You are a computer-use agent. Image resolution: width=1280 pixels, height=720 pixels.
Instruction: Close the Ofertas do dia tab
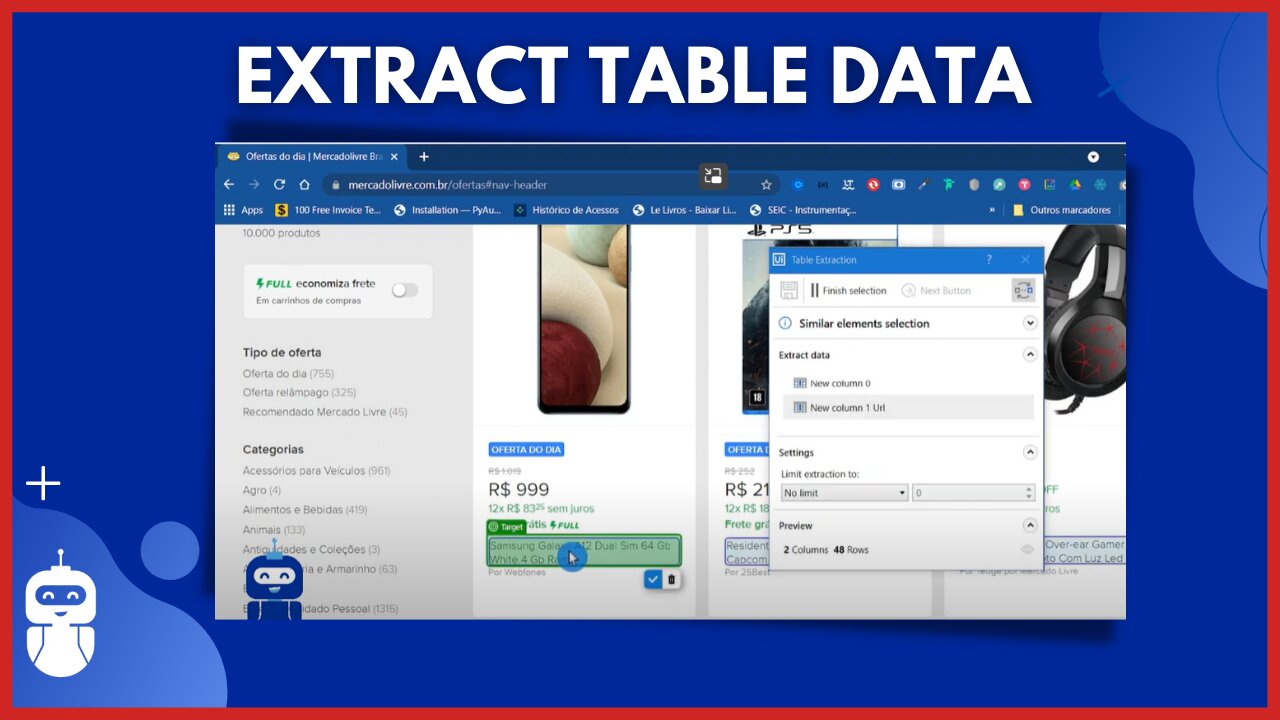pyautogui.click(x=394, y=157)
